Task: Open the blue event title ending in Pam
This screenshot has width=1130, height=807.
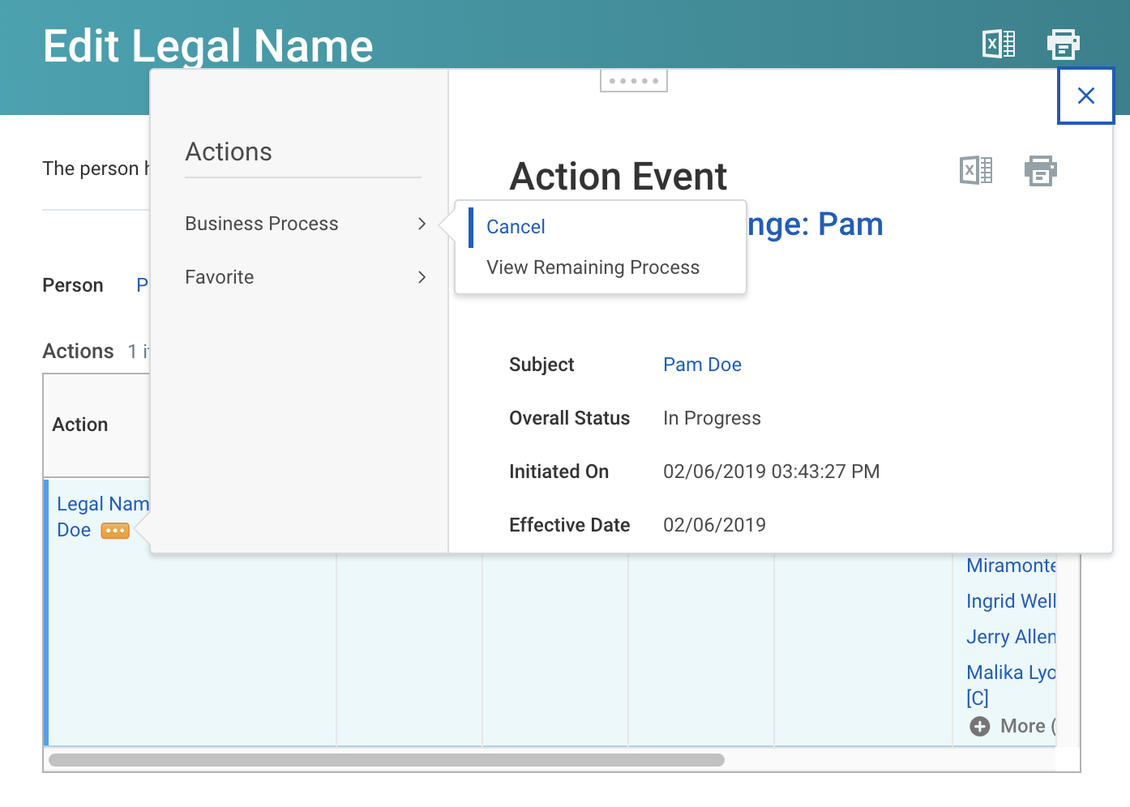Action: 815,224
